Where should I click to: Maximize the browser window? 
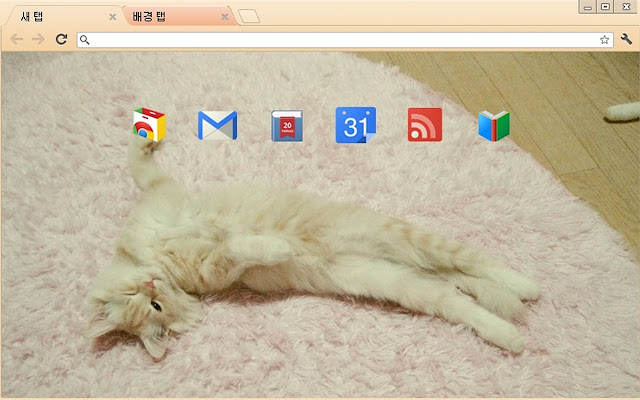[606, 7]
